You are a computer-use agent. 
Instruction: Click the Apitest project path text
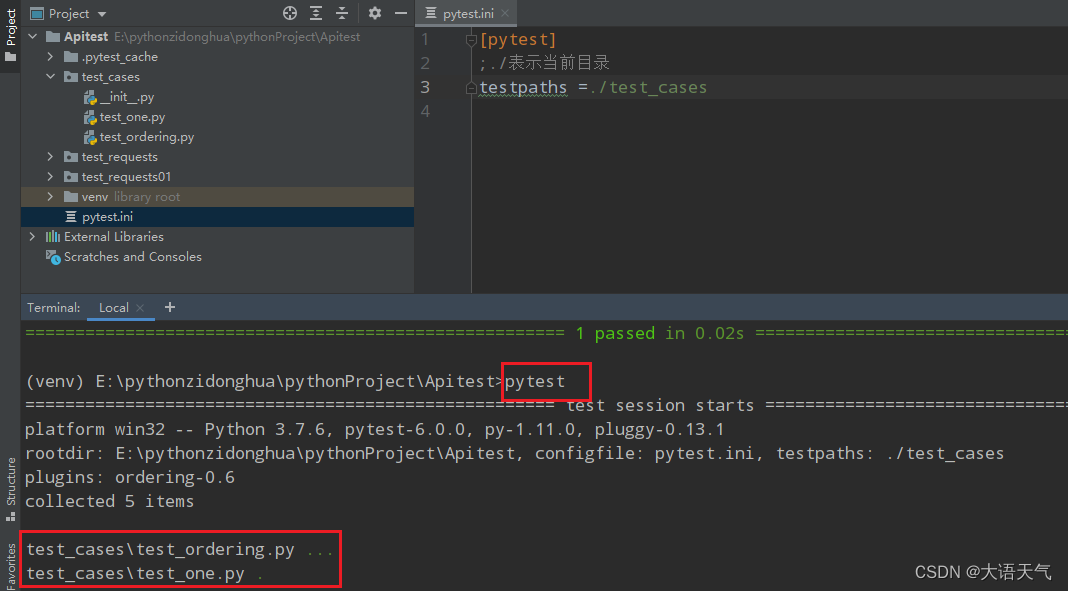237,37
